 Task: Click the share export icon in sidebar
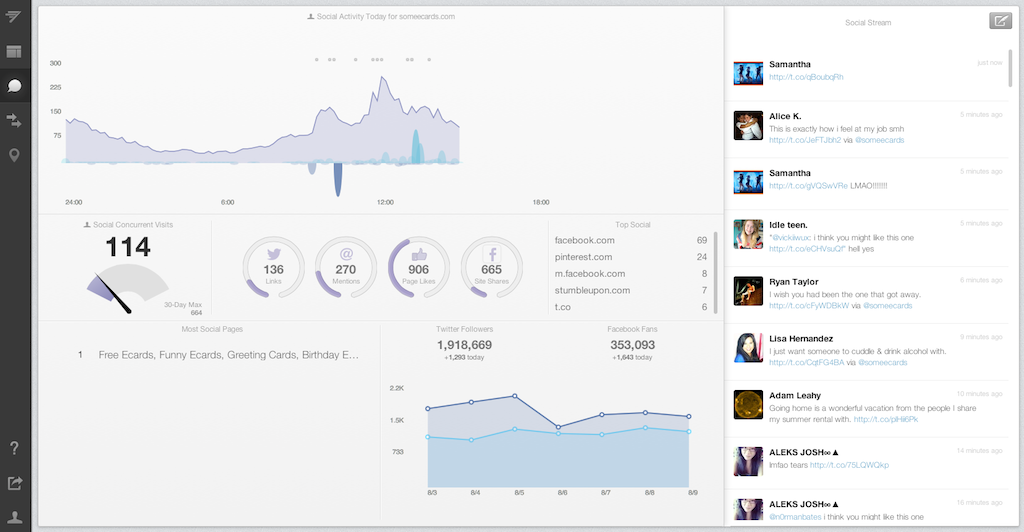[x=14, y=483]
